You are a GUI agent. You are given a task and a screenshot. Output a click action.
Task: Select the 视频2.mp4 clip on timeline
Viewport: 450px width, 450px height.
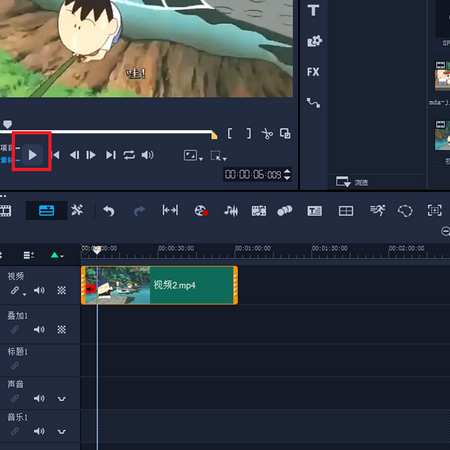pos(159,285)
